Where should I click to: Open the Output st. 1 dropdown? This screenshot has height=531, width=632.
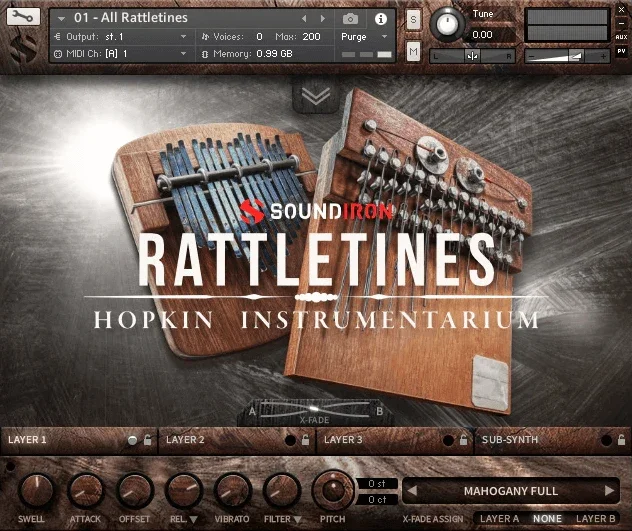click(x=183, y=37)
